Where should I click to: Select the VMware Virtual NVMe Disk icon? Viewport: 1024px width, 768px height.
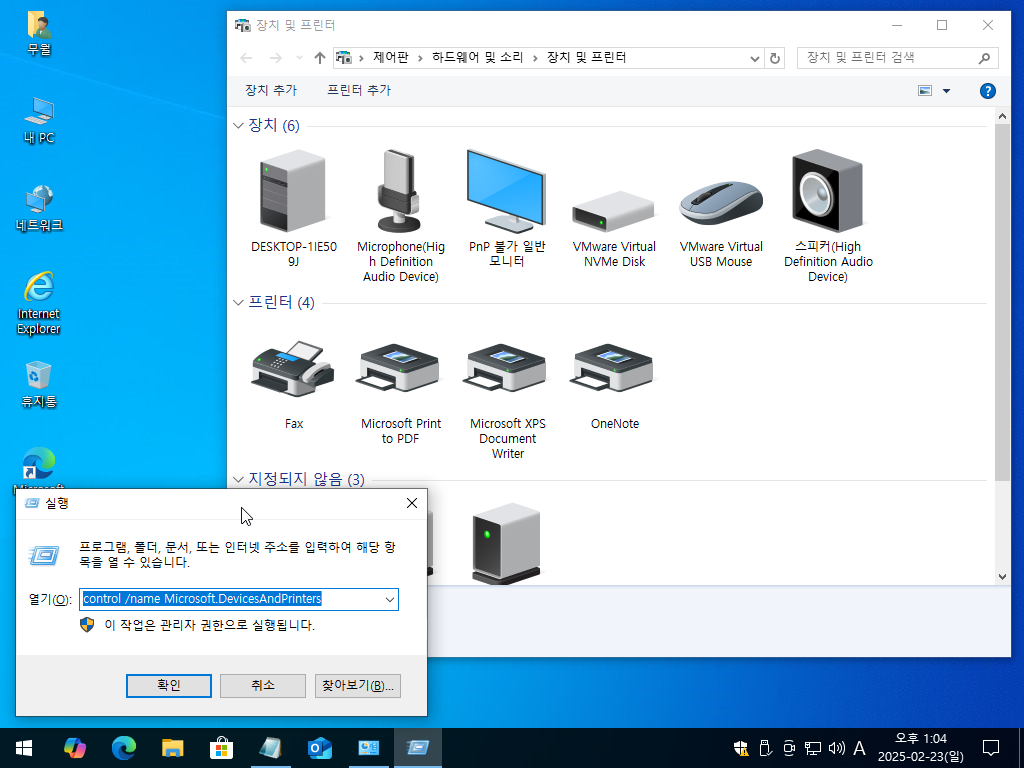pyautogui.click(x=614, y=229)
